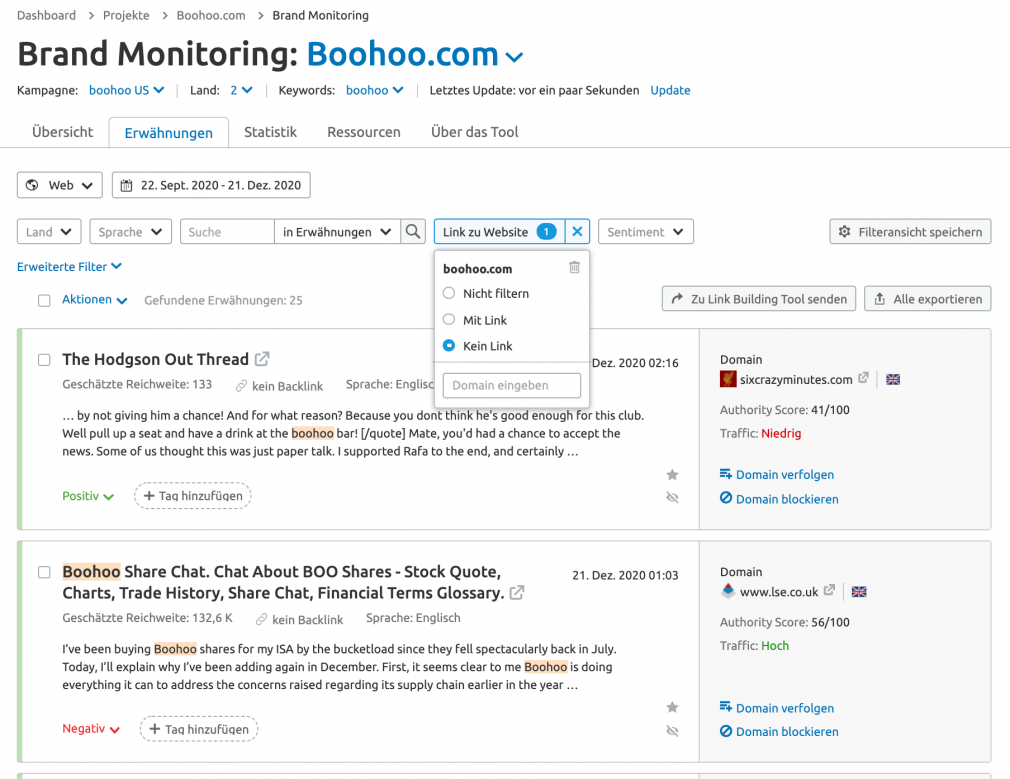Click Zu Link Building Tool senden button
Viewport: 1010px width, 779px height.
tap(759, 299)
